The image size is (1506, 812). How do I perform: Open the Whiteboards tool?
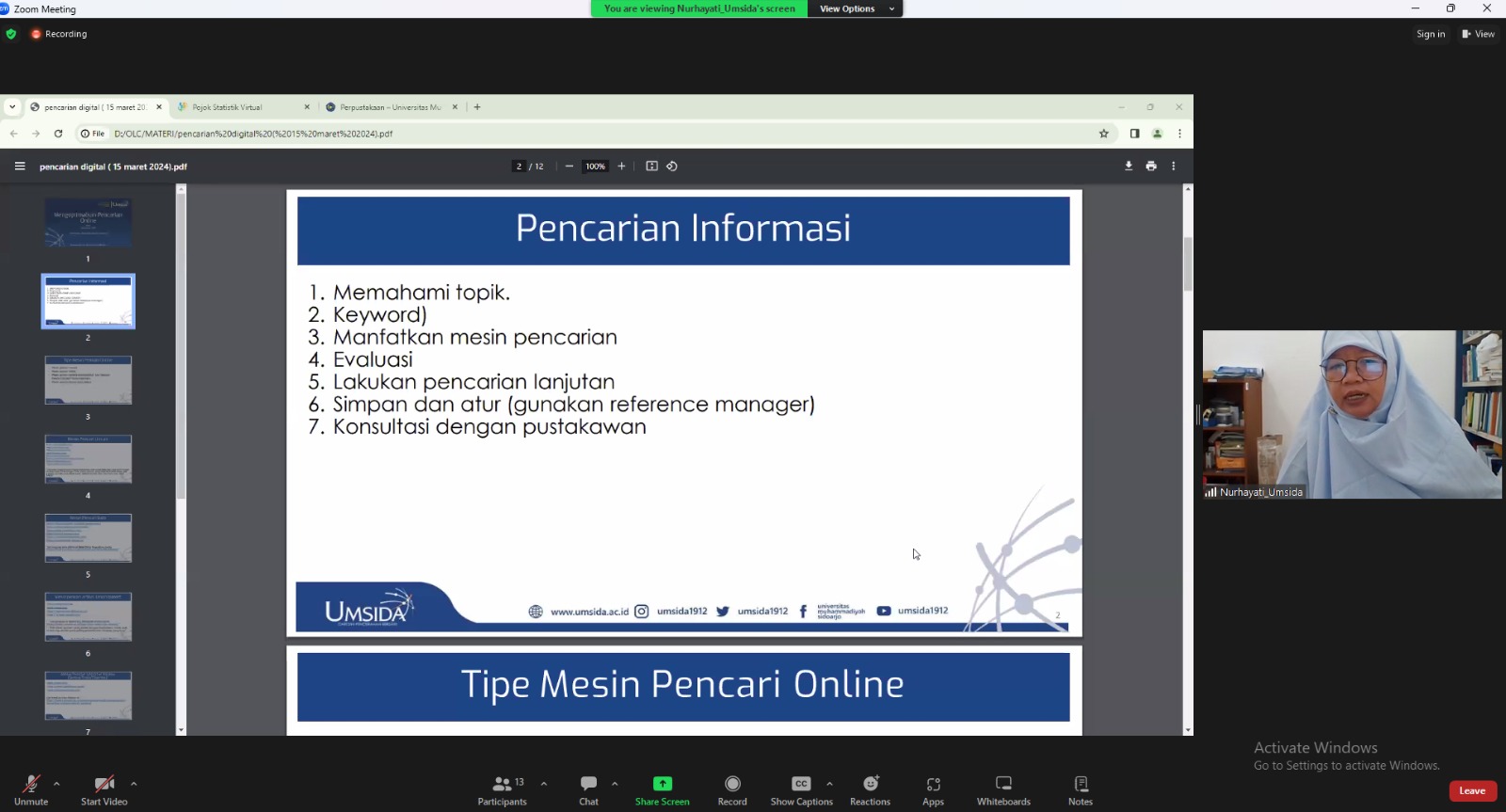tap(1003, 789)
